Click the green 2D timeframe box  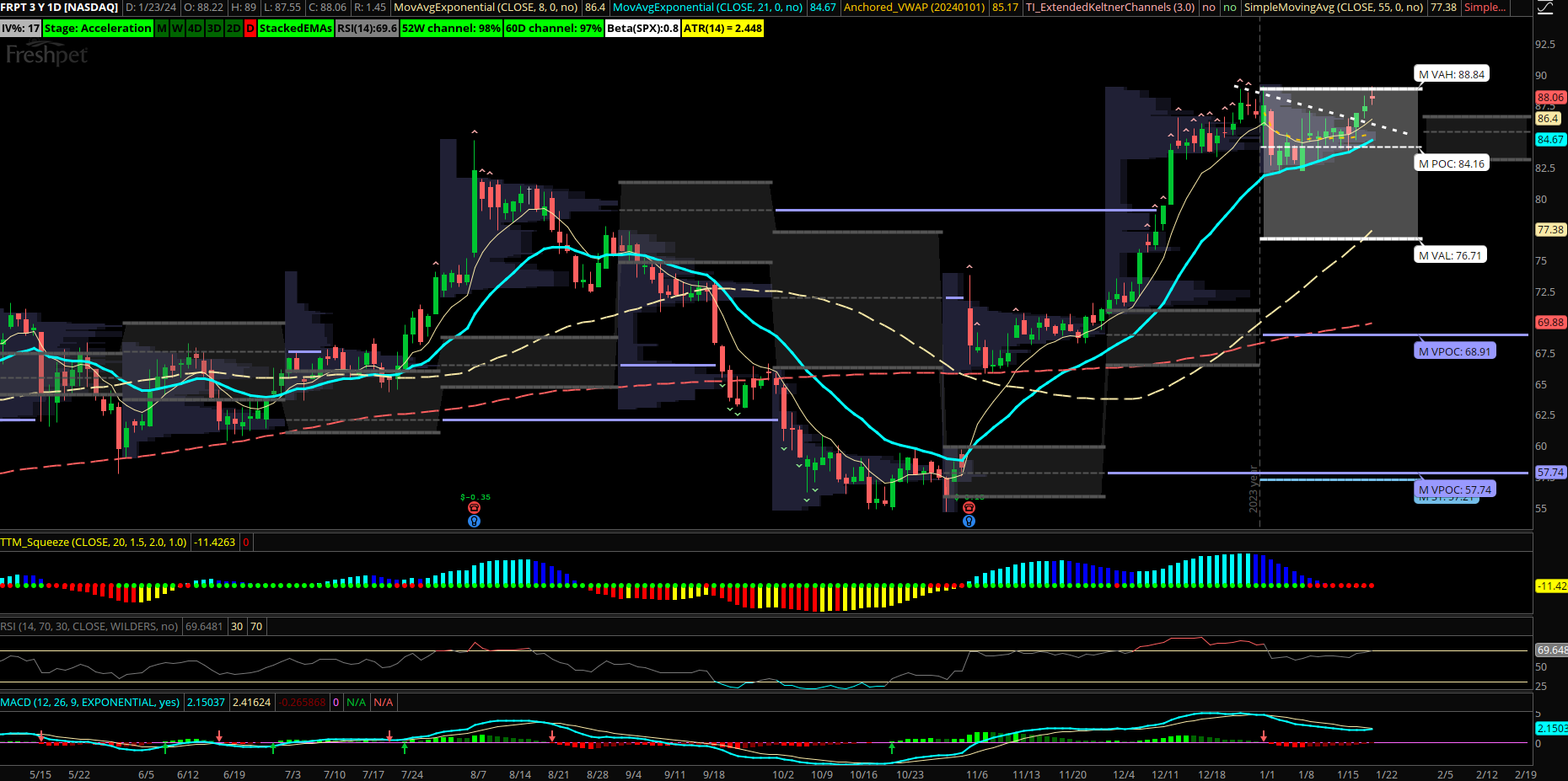[x=234, y=28]
